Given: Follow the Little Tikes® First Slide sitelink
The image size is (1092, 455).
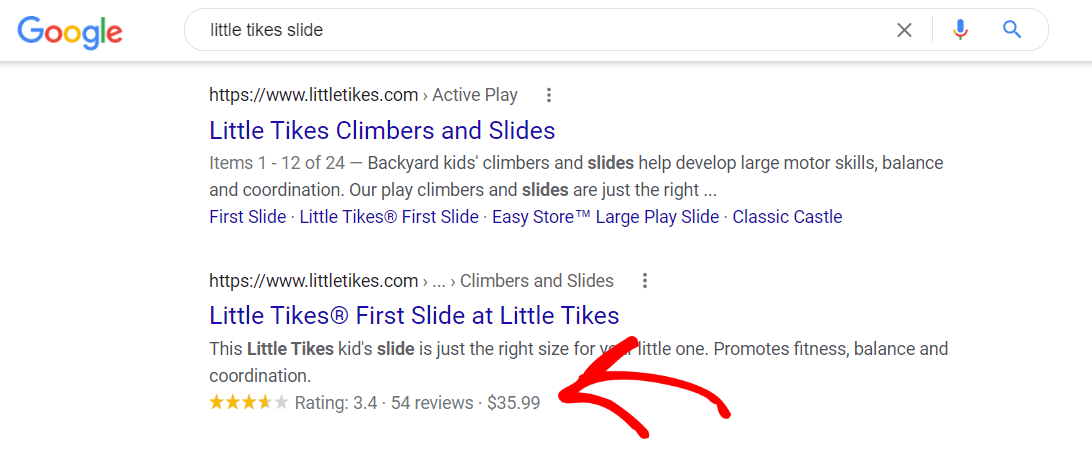Looking at the screenshot, I should (x=389, y=217).
